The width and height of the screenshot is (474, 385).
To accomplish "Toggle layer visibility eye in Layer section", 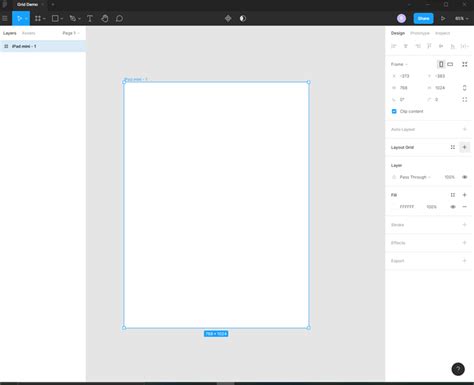I will click(x=464, y=177).
